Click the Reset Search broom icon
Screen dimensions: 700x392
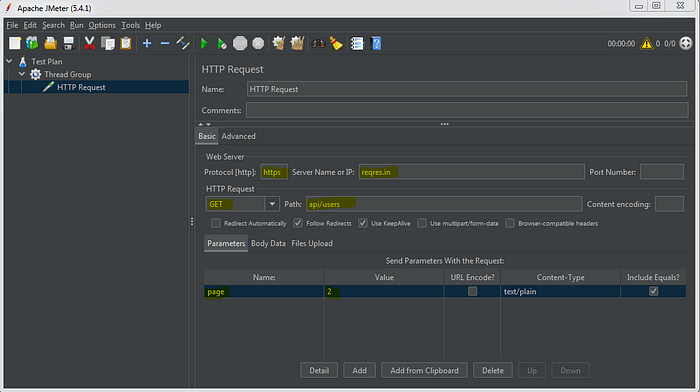336,43
